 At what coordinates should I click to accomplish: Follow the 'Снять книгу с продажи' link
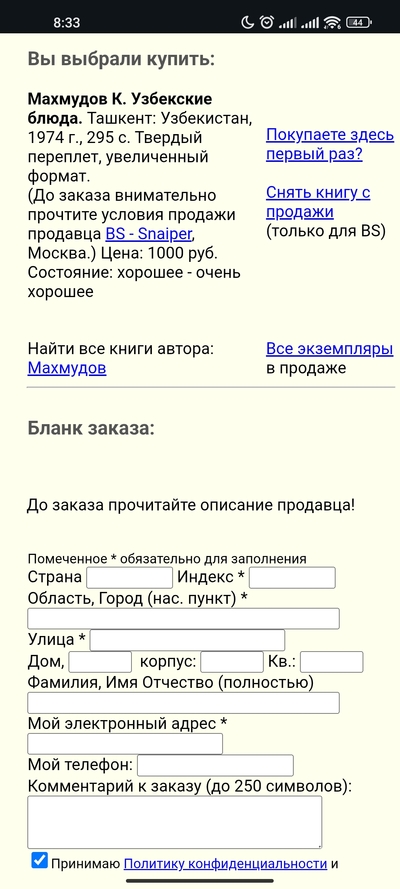[318, 202]
